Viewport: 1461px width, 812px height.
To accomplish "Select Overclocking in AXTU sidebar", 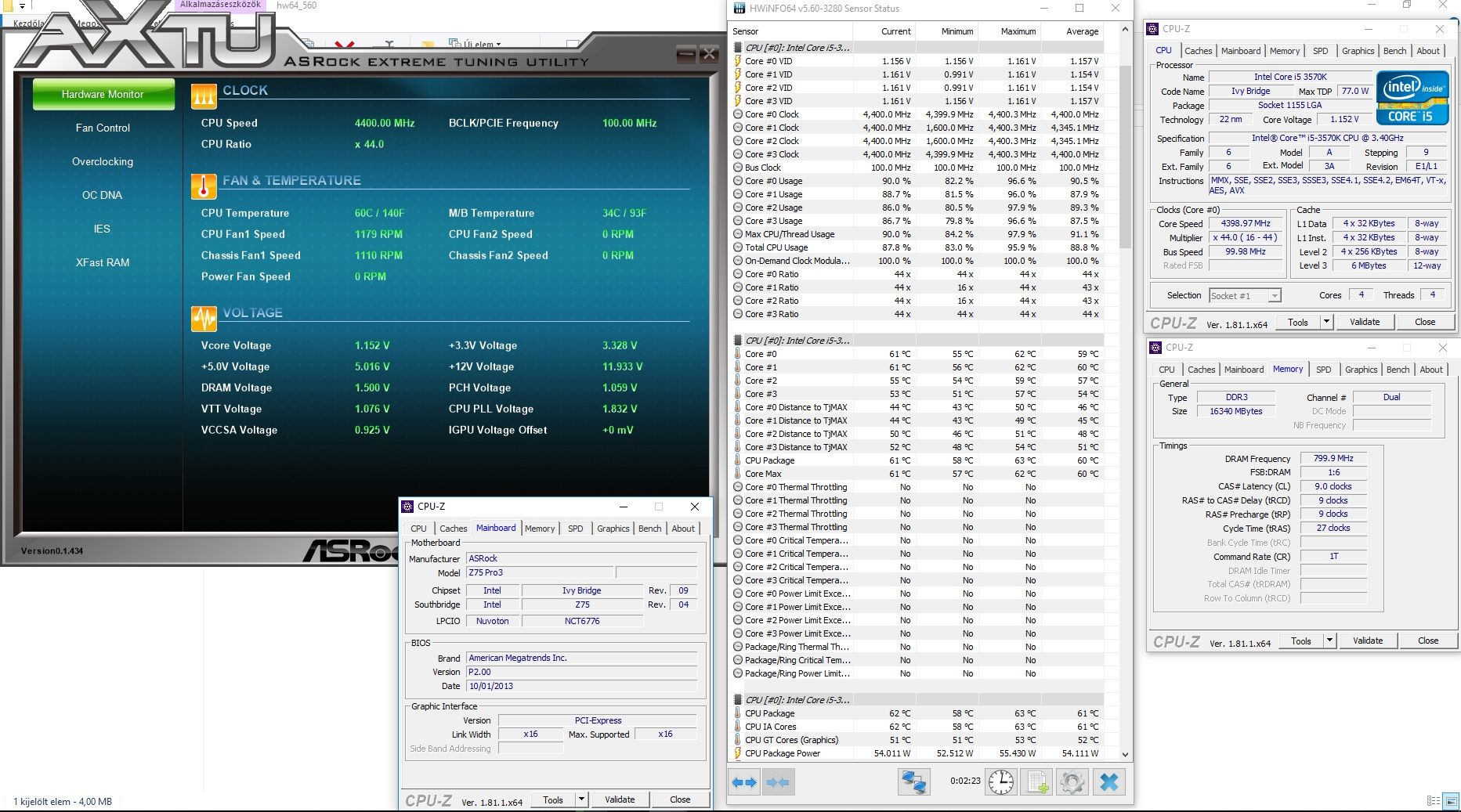I will point(103,161).
